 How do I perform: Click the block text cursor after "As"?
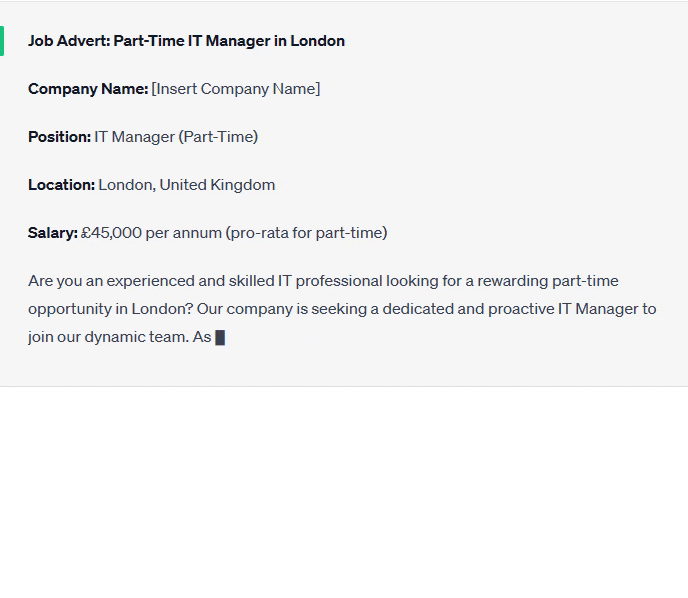pos(220,338)
